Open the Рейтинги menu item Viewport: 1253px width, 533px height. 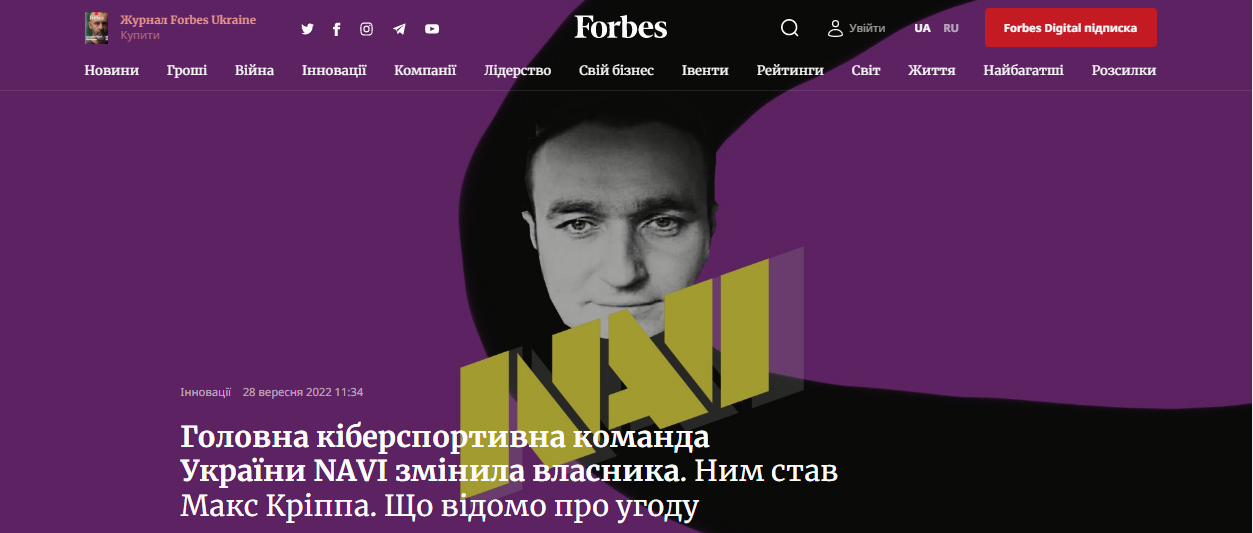[790, 70]
